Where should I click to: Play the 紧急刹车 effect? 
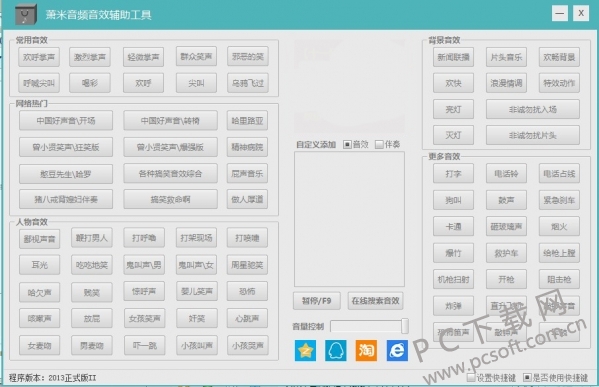pos(559,200)
